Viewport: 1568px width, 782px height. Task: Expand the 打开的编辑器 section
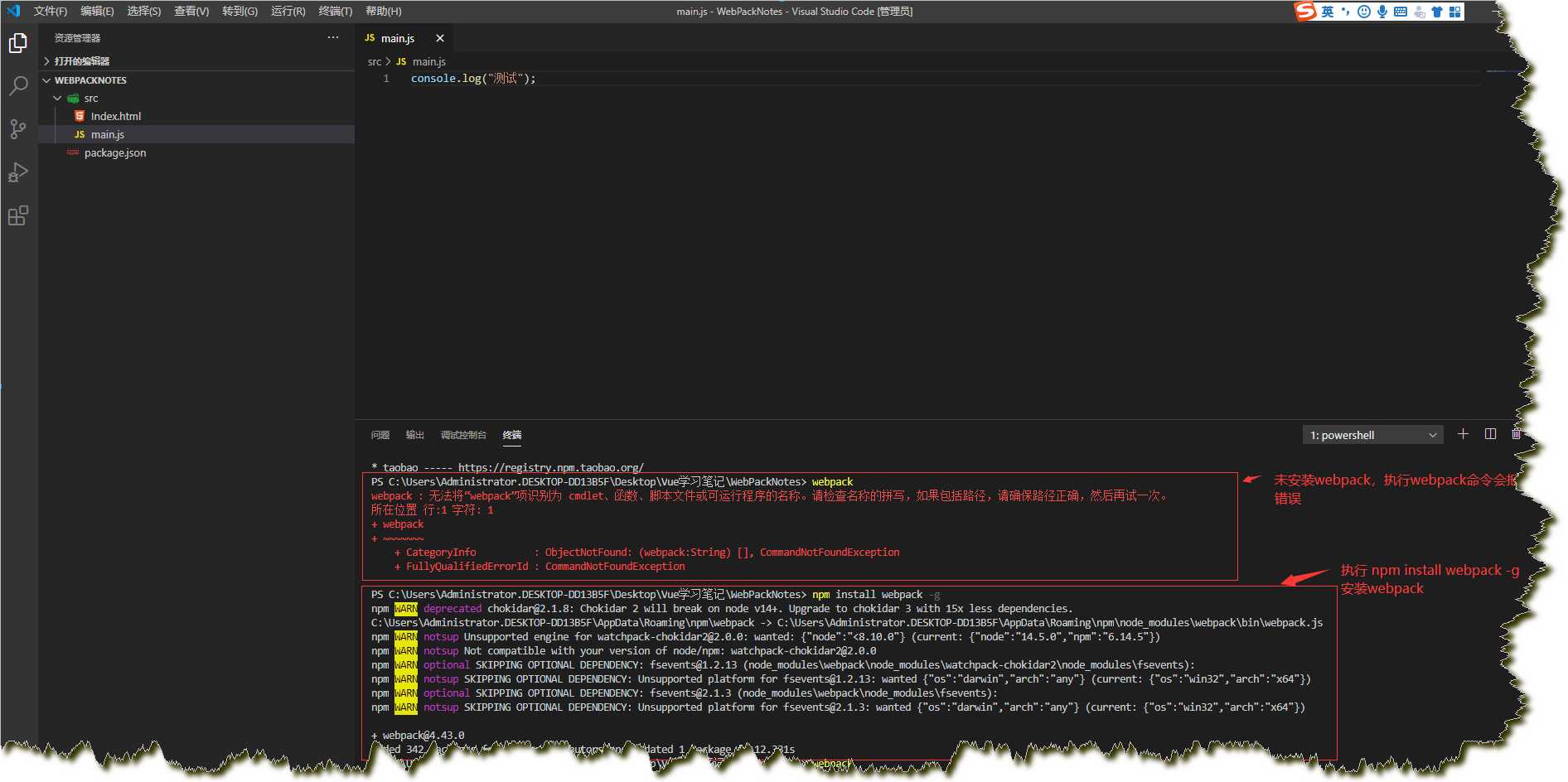click(197, 61)
